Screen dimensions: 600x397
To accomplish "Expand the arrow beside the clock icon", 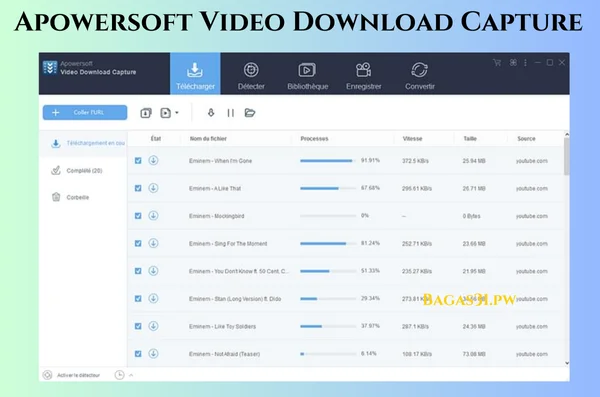I will pyautogui.click(x=131, y=375).
